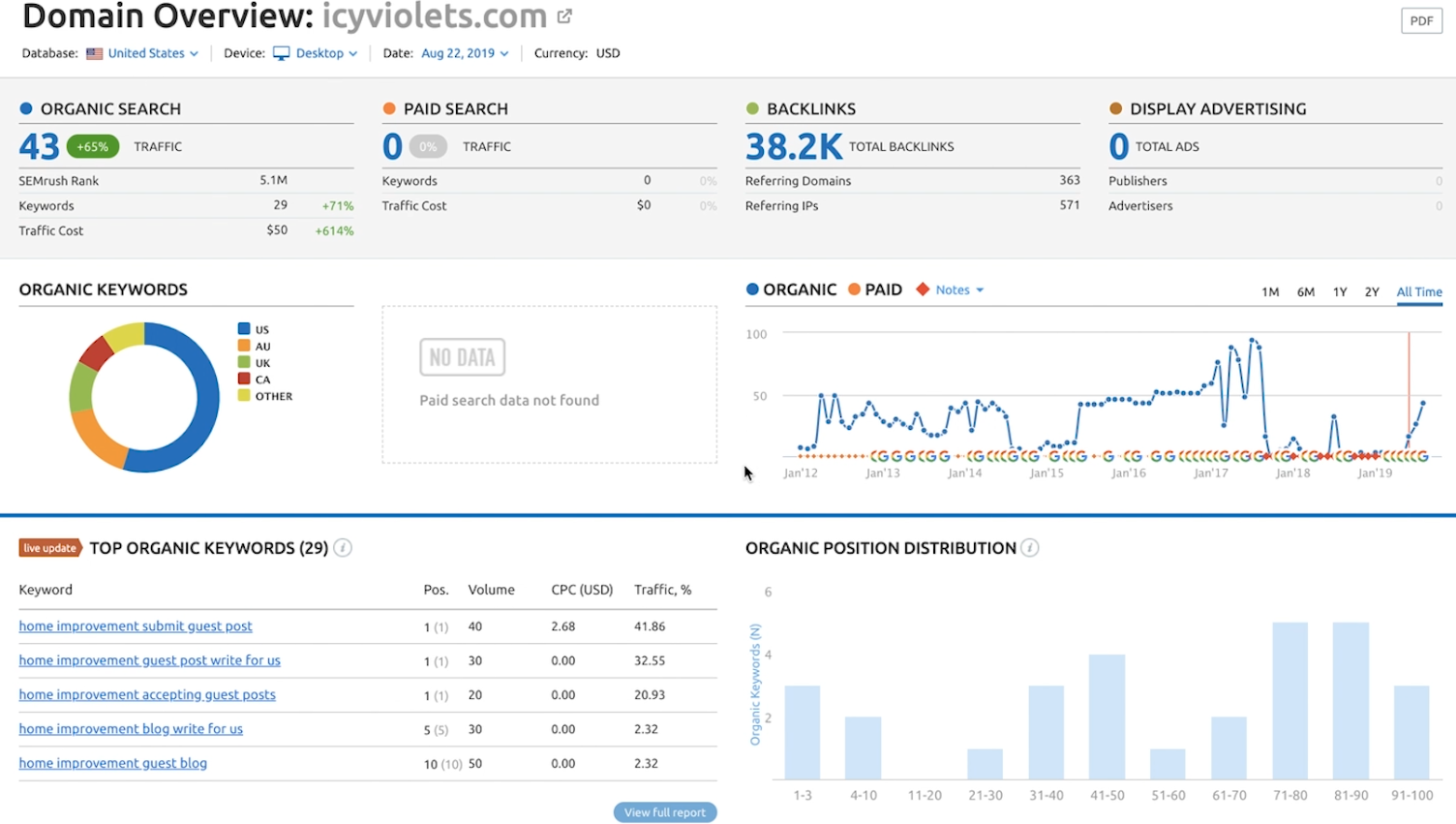This screenshot has height=824, width=1456.
Task: Open the United States database dropdown
Action: tap(153, 53)
